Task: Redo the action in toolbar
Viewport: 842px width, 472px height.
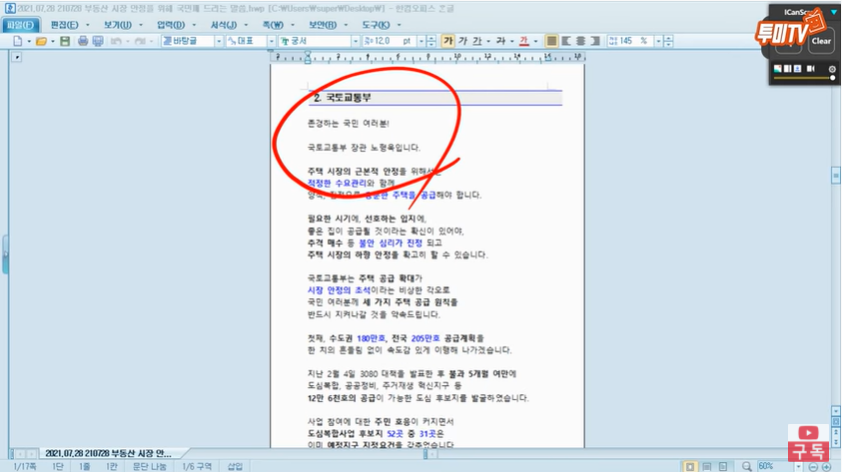Action: 140,41
